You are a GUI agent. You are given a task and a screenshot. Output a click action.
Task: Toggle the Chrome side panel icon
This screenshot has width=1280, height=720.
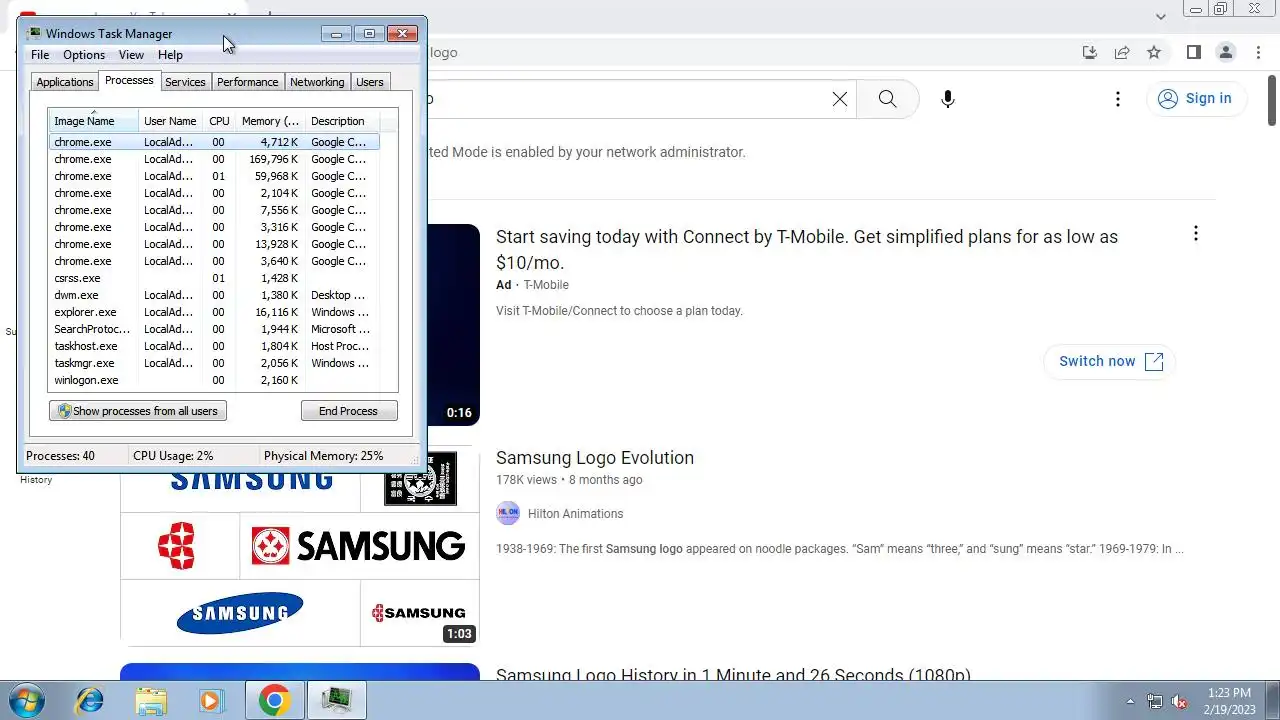click(x=1193, y=52)
